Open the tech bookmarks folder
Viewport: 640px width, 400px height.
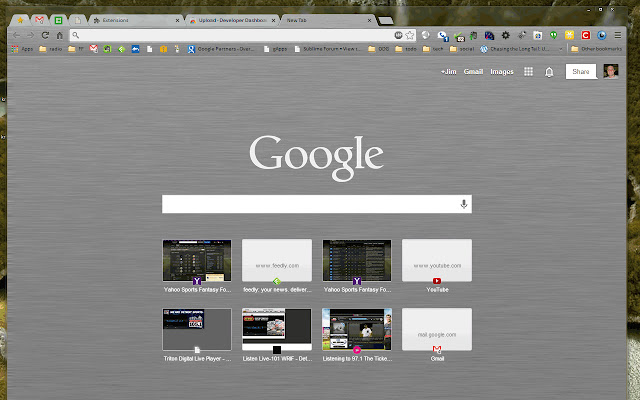click(433, 49)
